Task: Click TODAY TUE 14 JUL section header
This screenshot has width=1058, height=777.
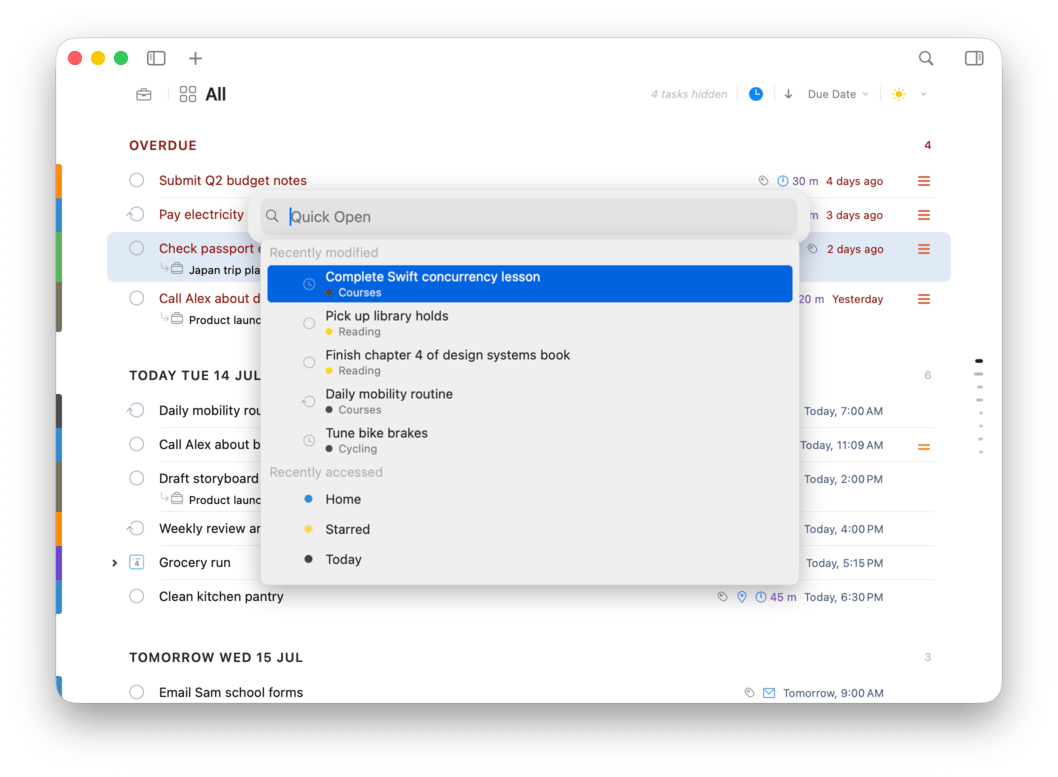Action: 194,376
